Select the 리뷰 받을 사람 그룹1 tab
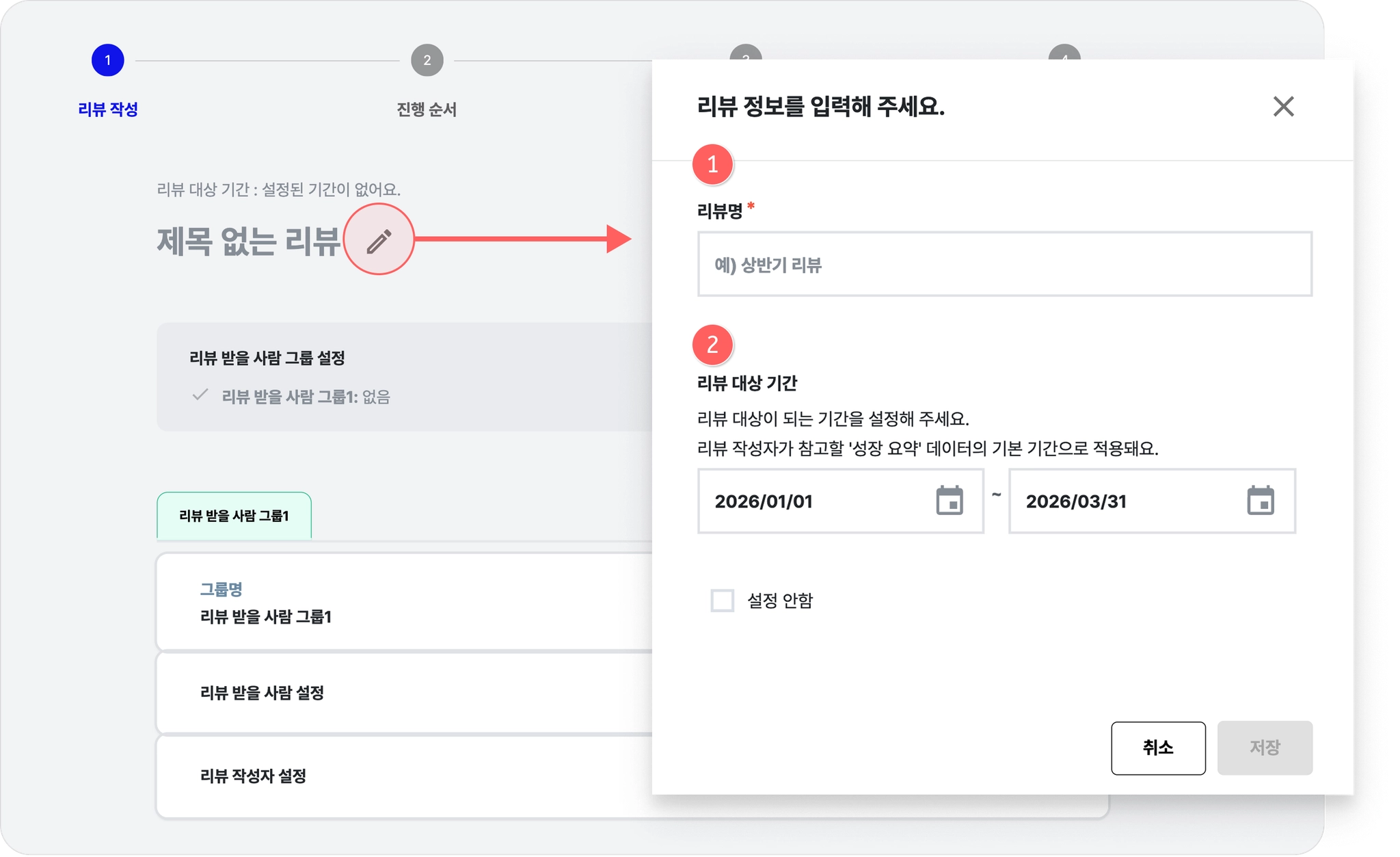This screenshot has height=857, width=1400. coord(234,516)
